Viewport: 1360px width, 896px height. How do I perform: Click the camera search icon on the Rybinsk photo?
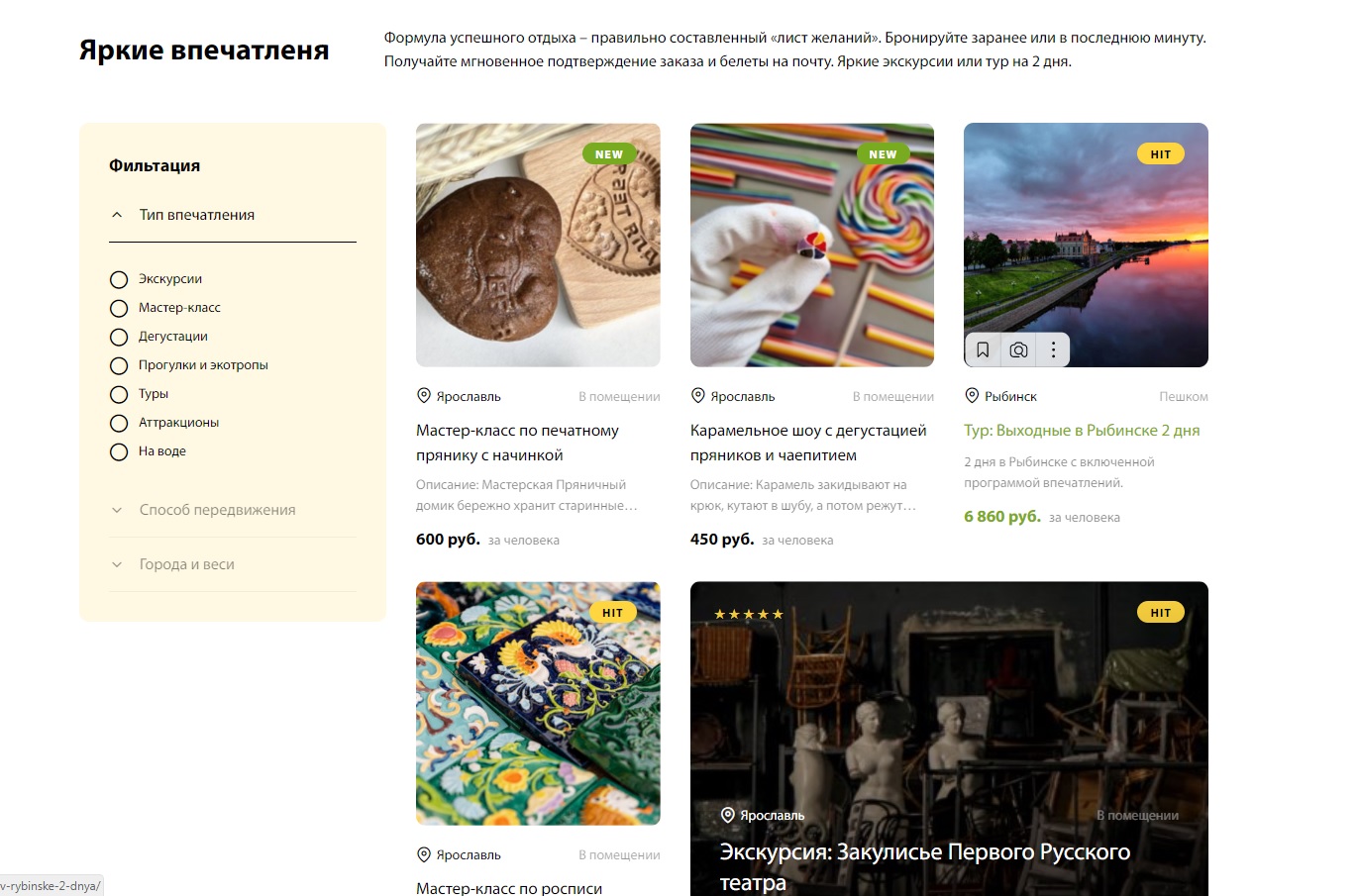1018,349
